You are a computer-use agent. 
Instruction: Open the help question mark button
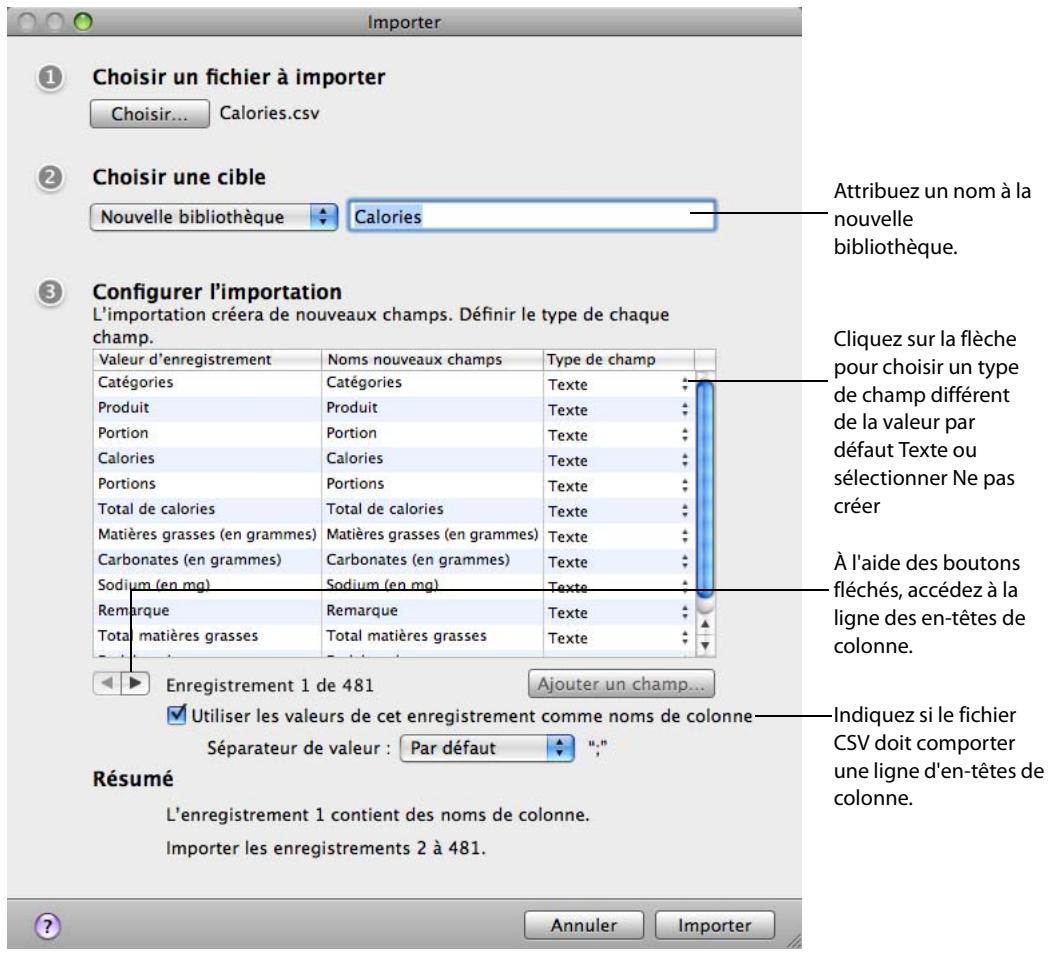[x=47, y=926]
